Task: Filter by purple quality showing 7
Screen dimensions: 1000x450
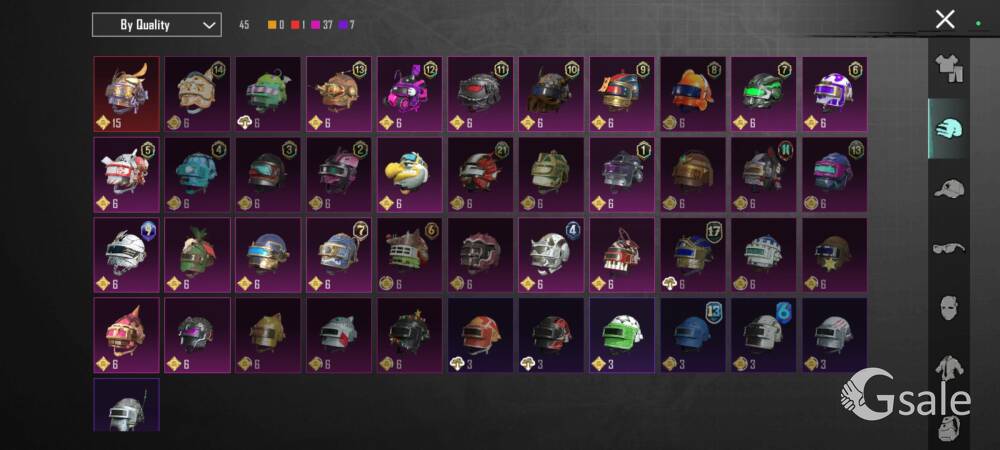Action: (x=348, y=25)
